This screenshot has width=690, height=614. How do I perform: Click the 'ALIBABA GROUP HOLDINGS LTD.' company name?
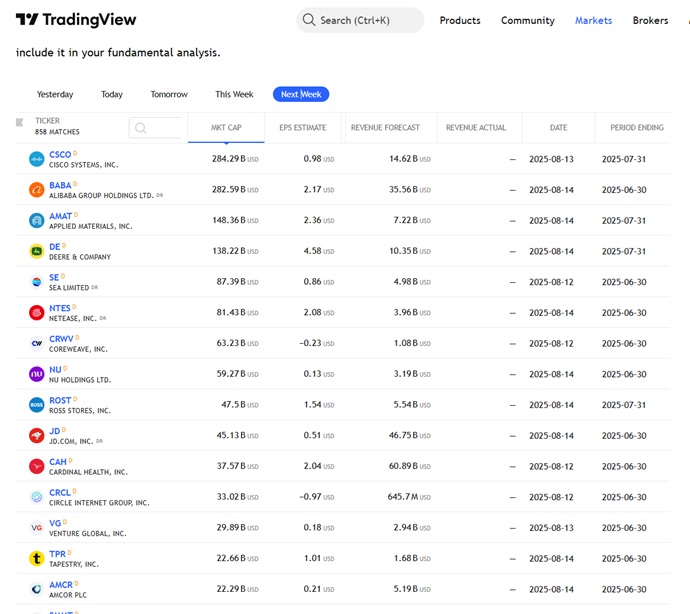point(101,195)
